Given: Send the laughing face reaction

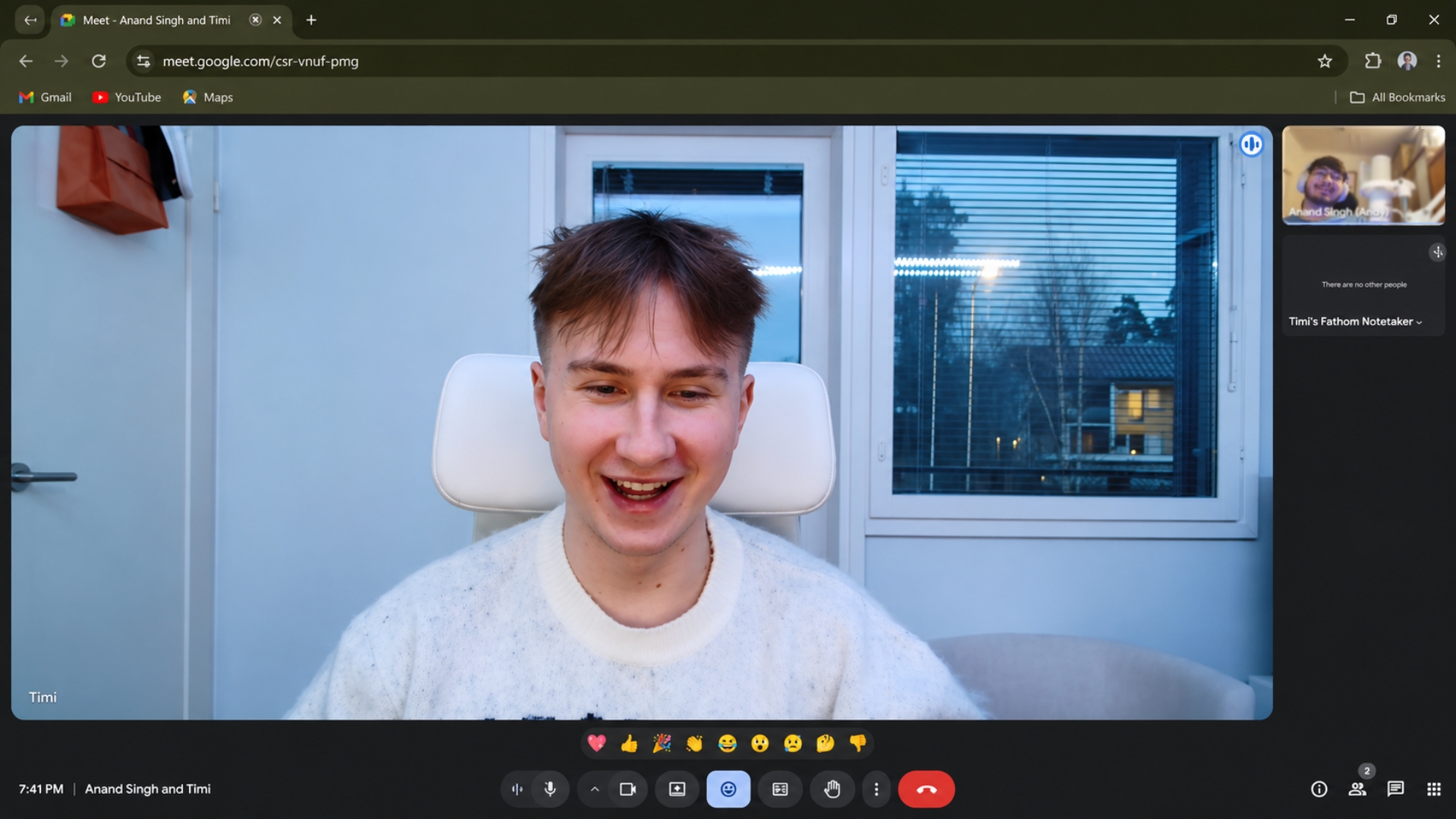Looking at the screenshot, I should click(x=727, y=743).
